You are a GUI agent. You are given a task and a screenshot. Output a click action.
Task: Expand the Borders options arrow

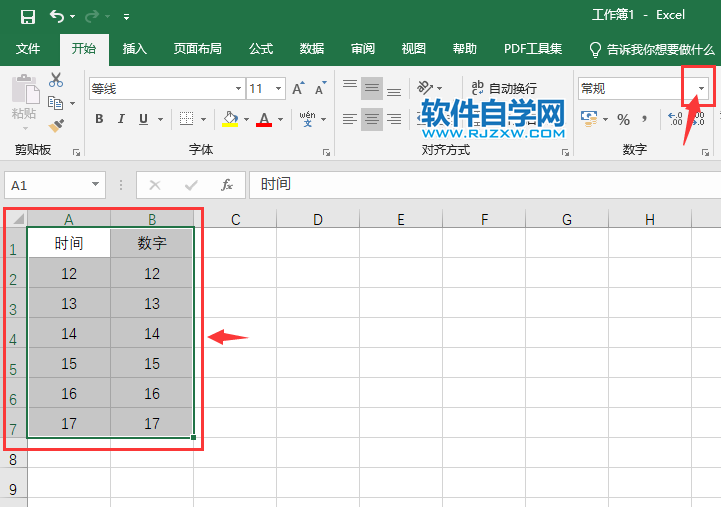click(203, 120)
